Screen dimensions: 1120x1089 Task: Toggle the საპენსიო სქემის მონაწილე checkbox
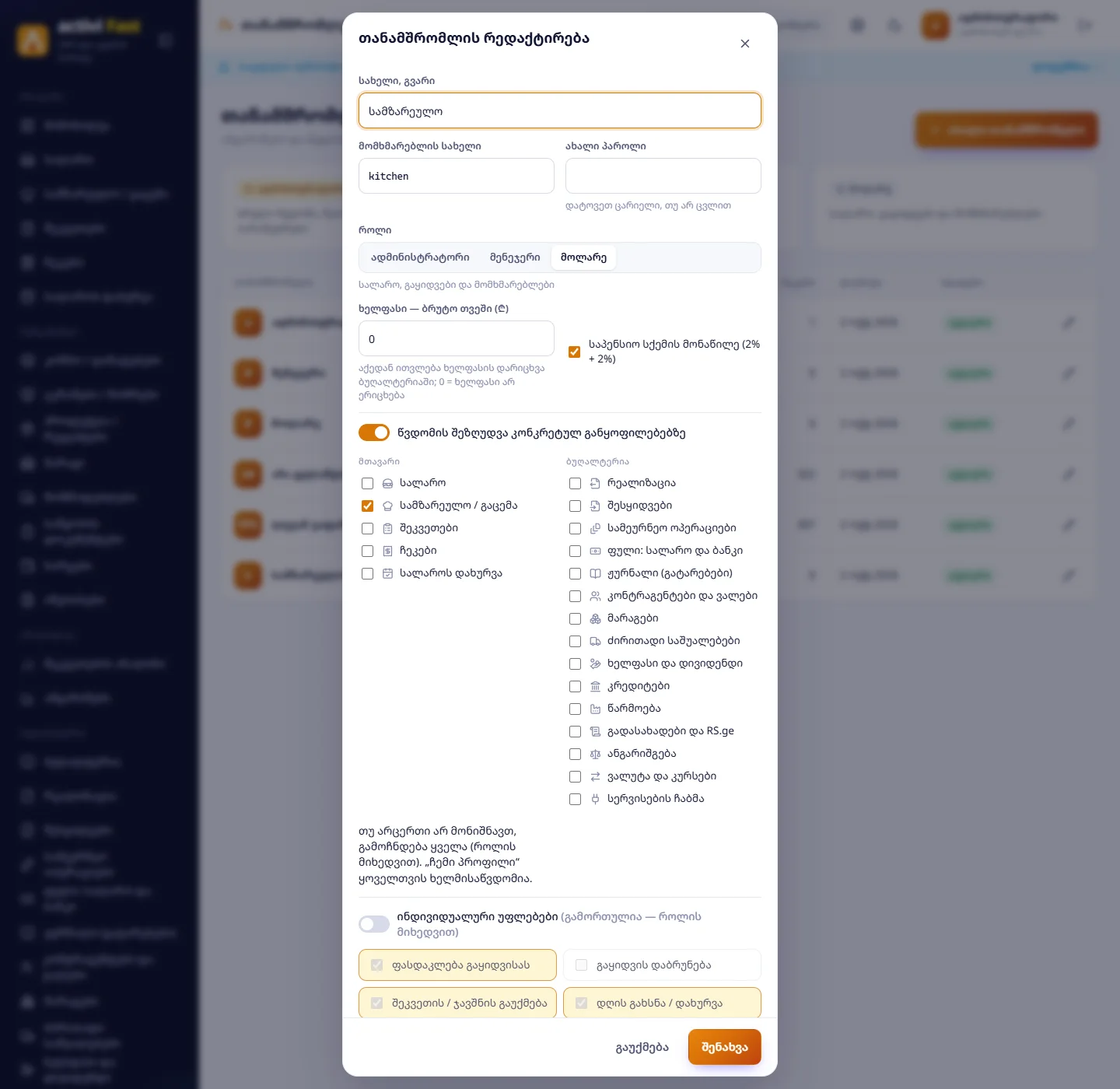(575, 352)
